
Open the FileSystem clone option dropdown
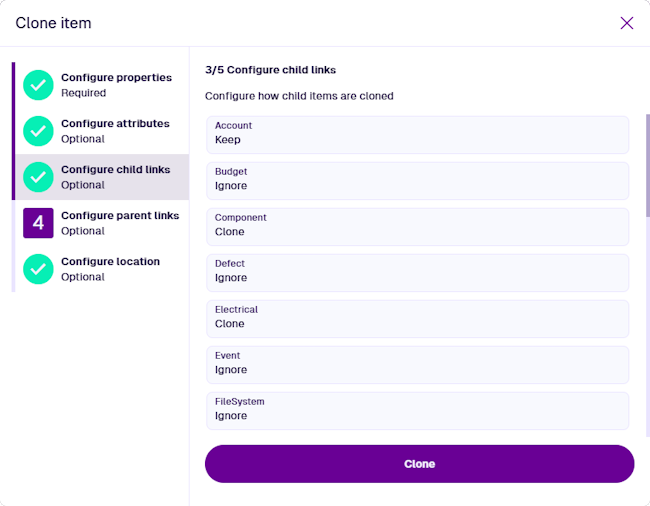coord(417,410)
